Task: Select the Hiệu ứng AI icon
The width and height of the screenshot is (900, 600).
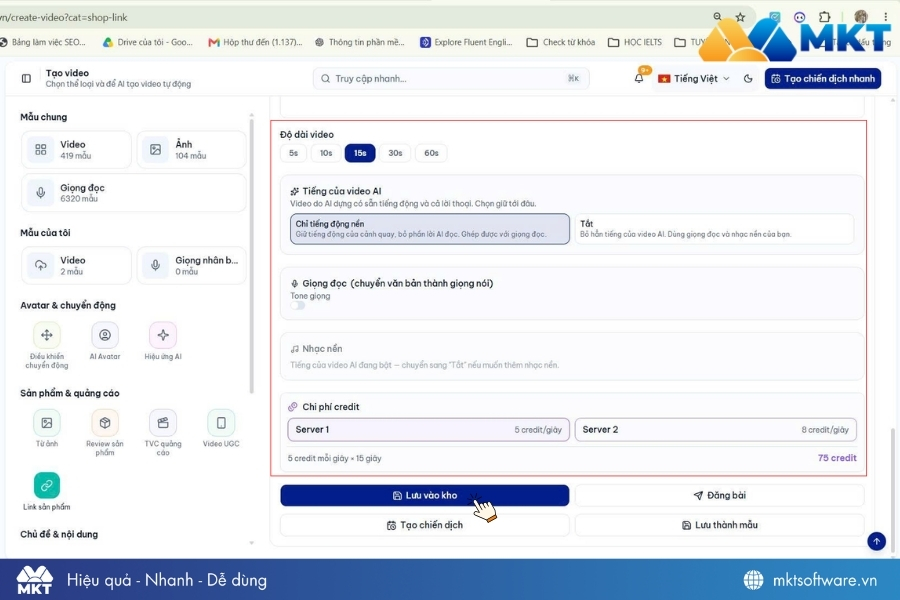Action: tap(163, 335)
